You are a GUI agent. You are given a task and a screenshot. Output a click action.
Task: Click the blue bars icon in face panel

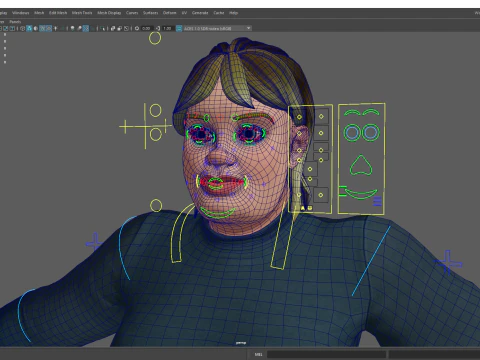377,201
